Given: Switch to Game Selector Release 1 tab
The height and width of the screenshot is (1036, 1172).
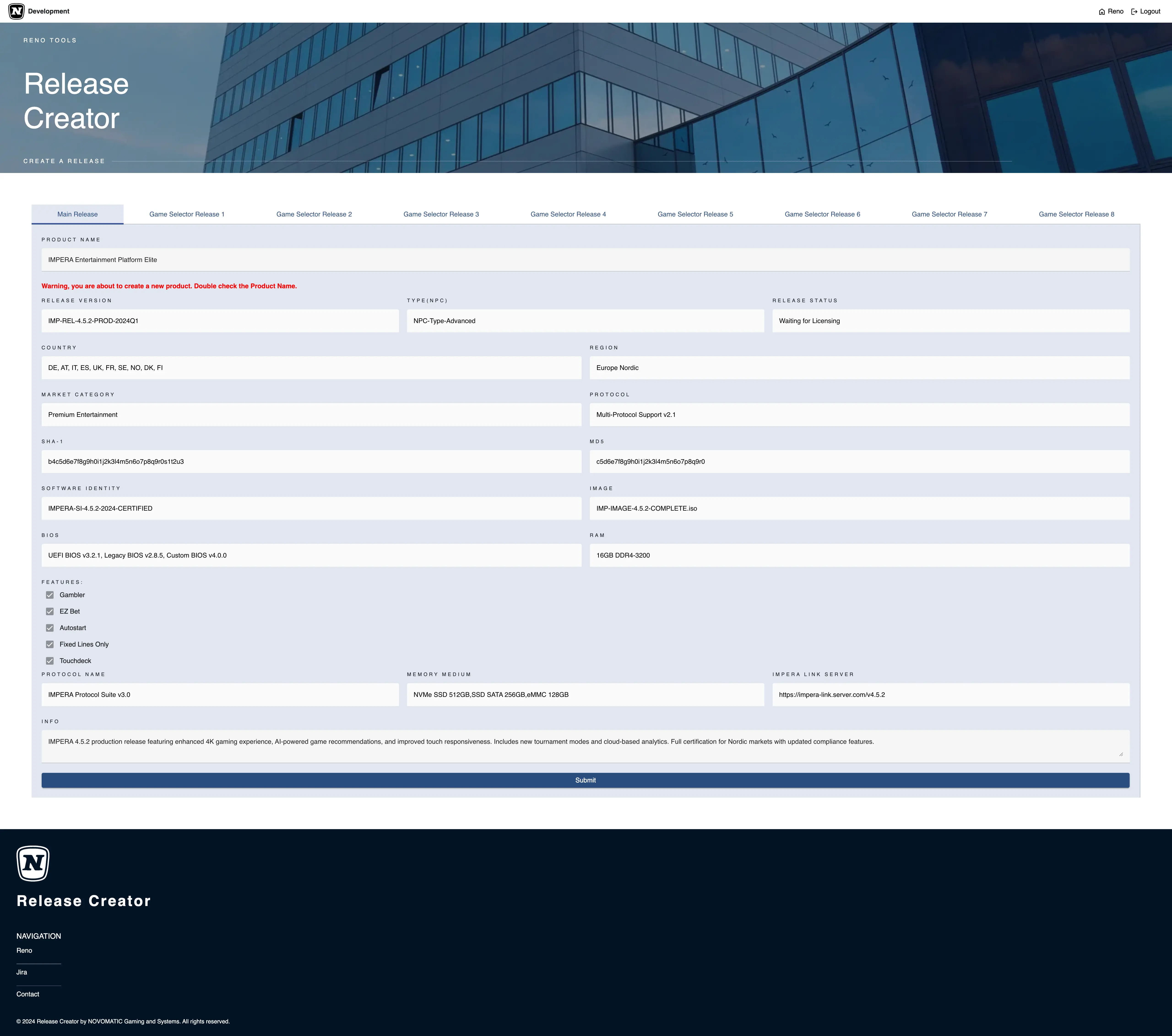Looking at the screenshot, I should pyautogui.click(x=187, y=214).
